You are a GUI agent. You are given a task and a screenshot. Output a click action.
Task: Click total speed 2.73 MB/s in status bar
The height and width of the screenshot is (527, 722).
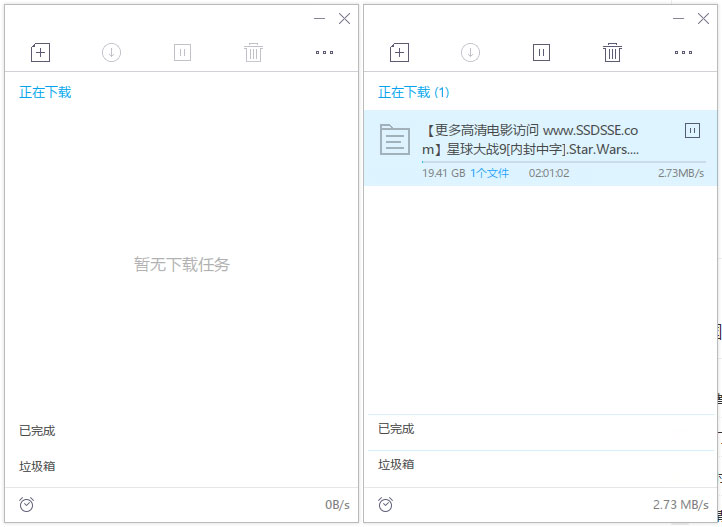681,505
